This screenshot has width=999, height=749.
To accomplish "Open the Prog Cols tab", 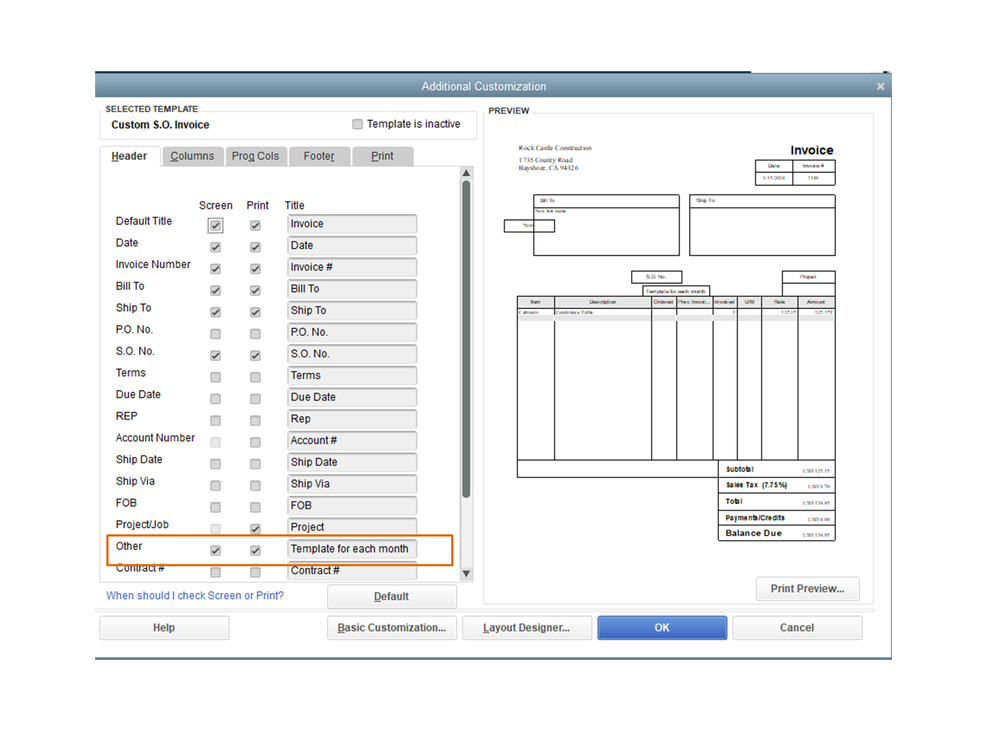I will tap(255, 156).
